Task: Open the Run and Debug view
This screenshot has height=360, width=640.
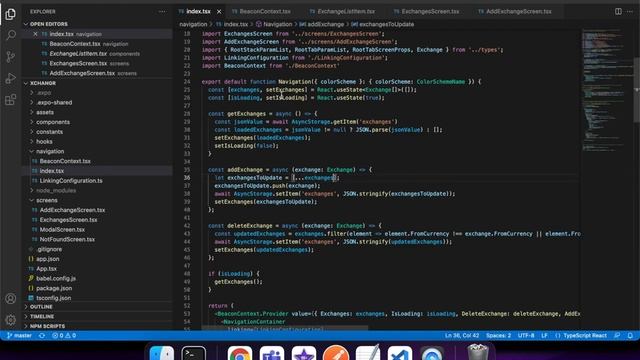Action: pos(11,78)
